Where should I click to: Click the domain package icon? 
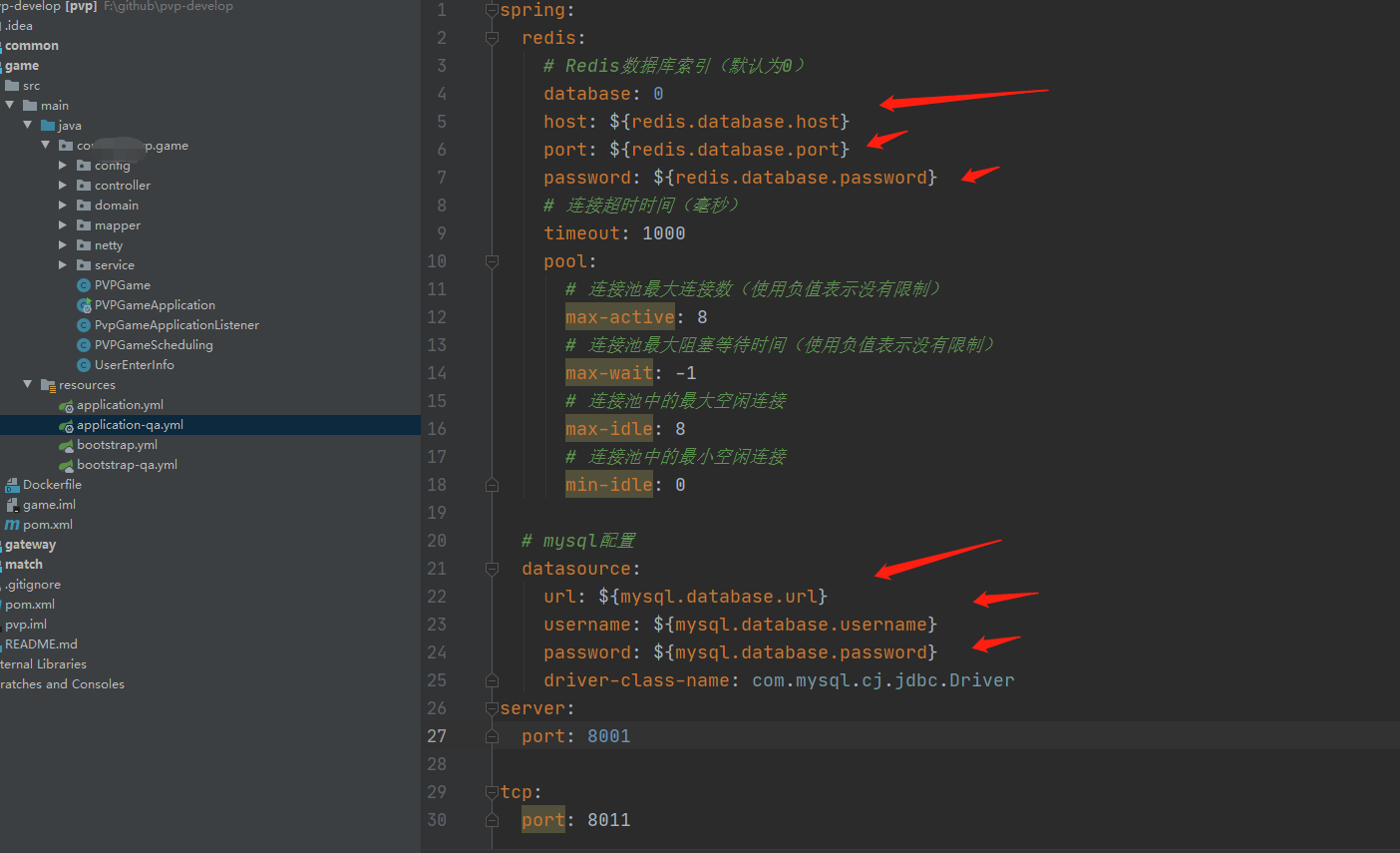coord(84,206)
